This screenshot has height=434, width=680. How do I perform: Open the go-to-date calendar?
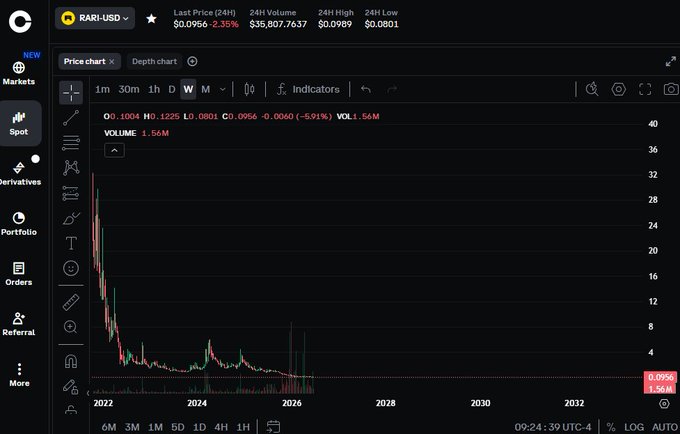[273, 427]
